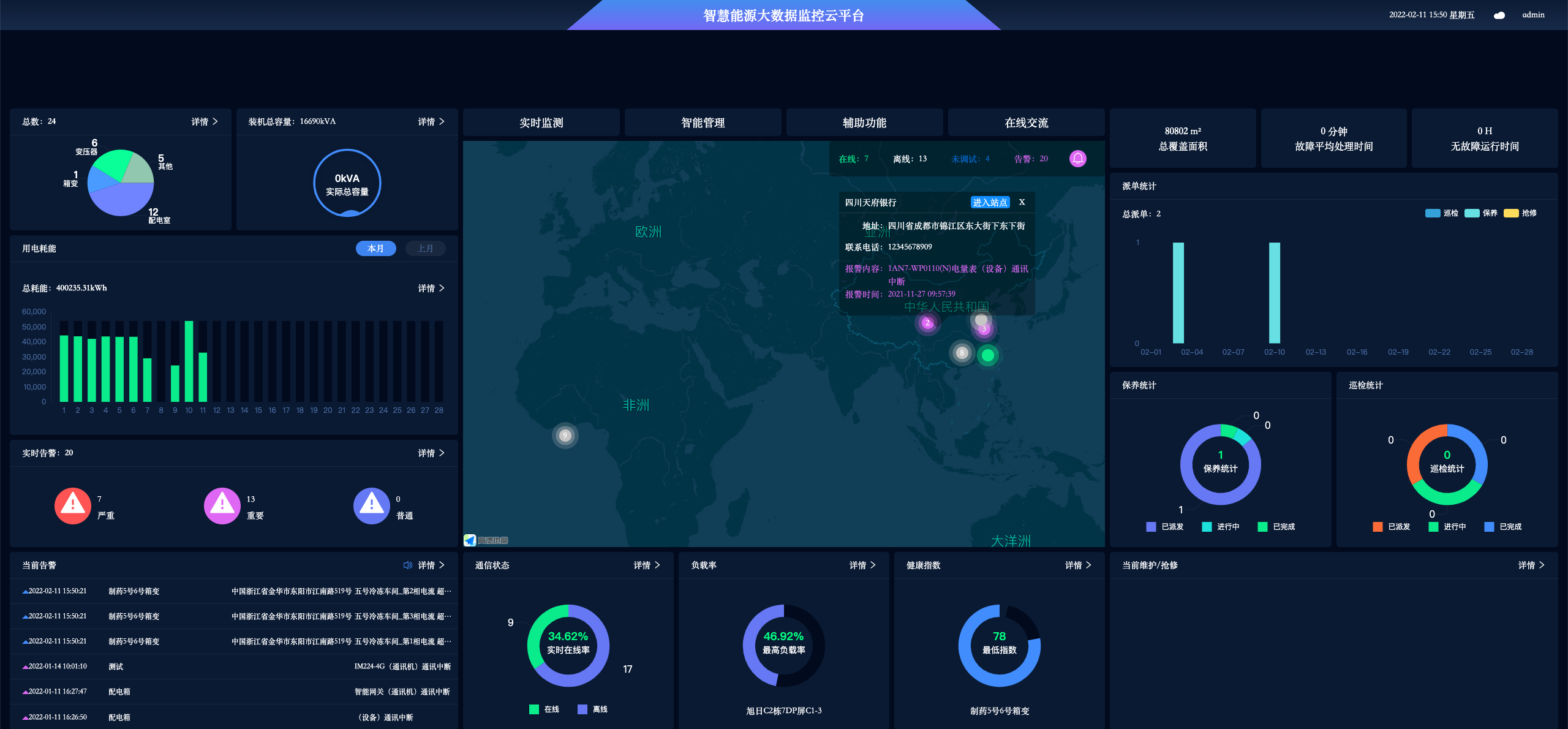
Task: Click the weather cloud icon in header
Action: [x=1499, y=15]
